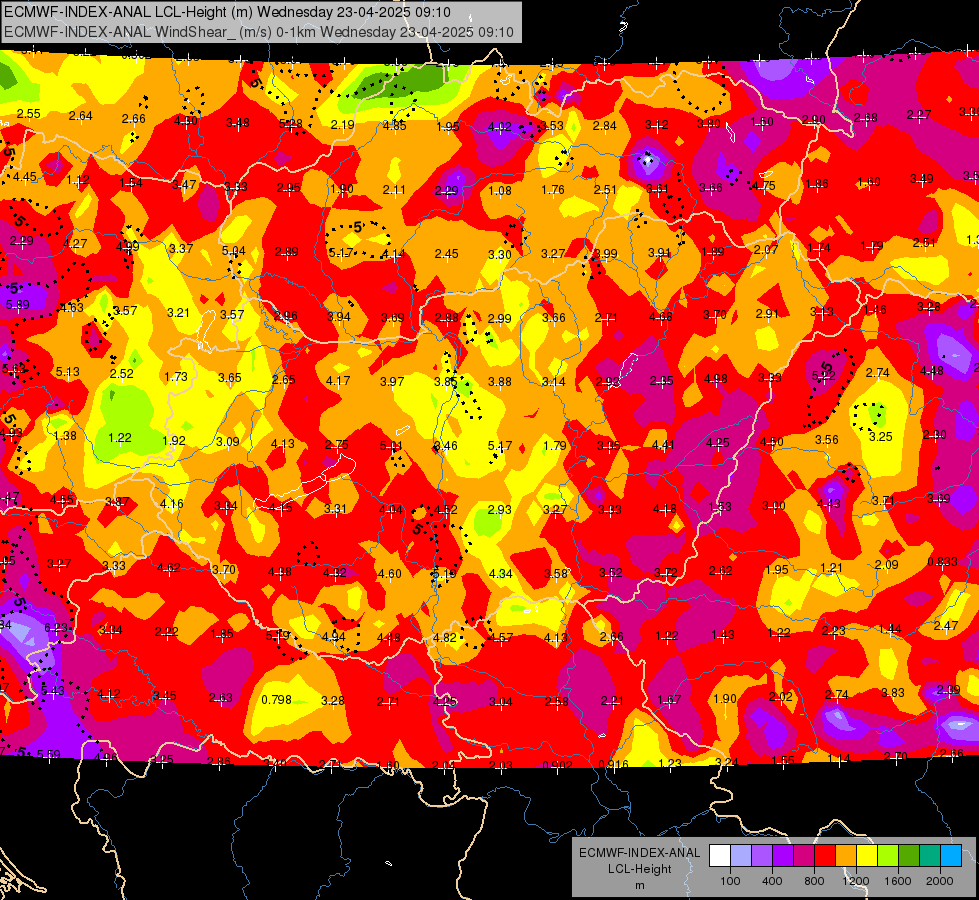Click the wind shear value 5.01

(391, 446)
